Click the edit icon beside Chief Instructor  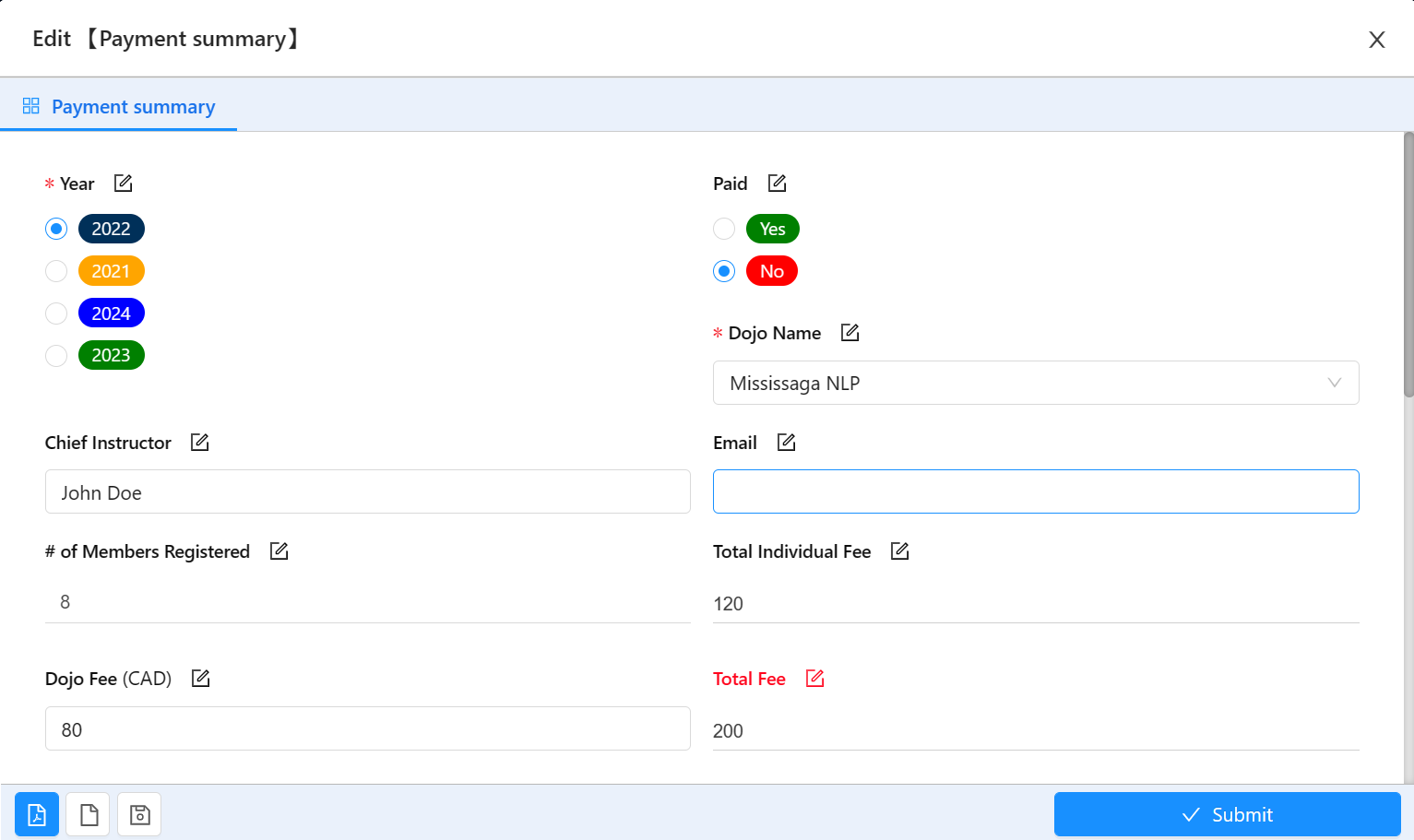tap(200, 442)
